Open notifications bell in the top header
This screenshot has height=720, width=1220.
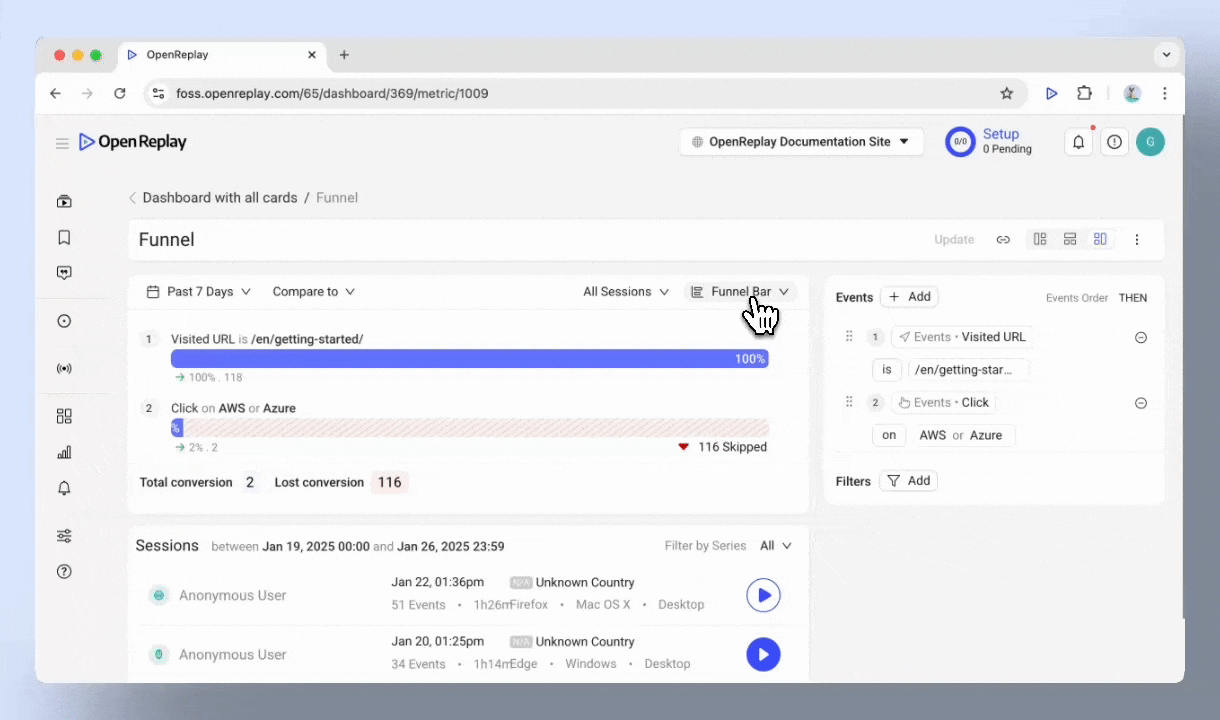[1079, 142]
